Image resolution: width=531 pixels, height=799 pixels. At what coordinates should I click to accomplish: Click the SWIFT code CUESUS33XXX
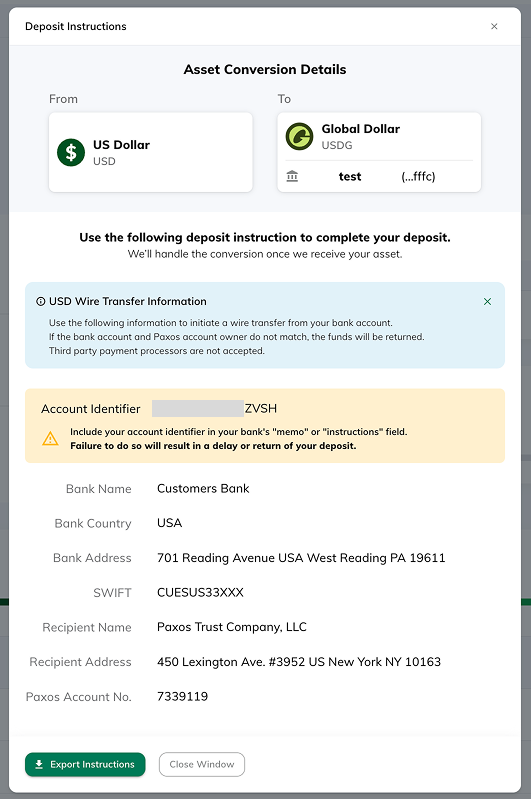pyautogui.click(x=200, y=593)
